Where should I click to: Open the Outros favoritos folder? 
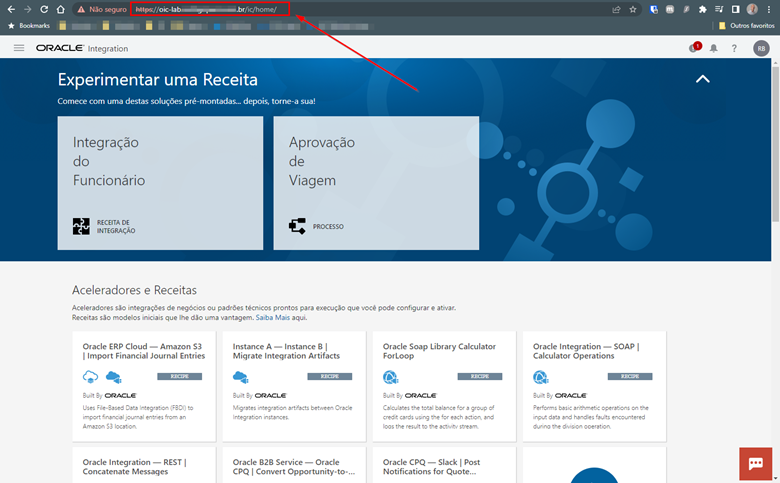(746, 25)
